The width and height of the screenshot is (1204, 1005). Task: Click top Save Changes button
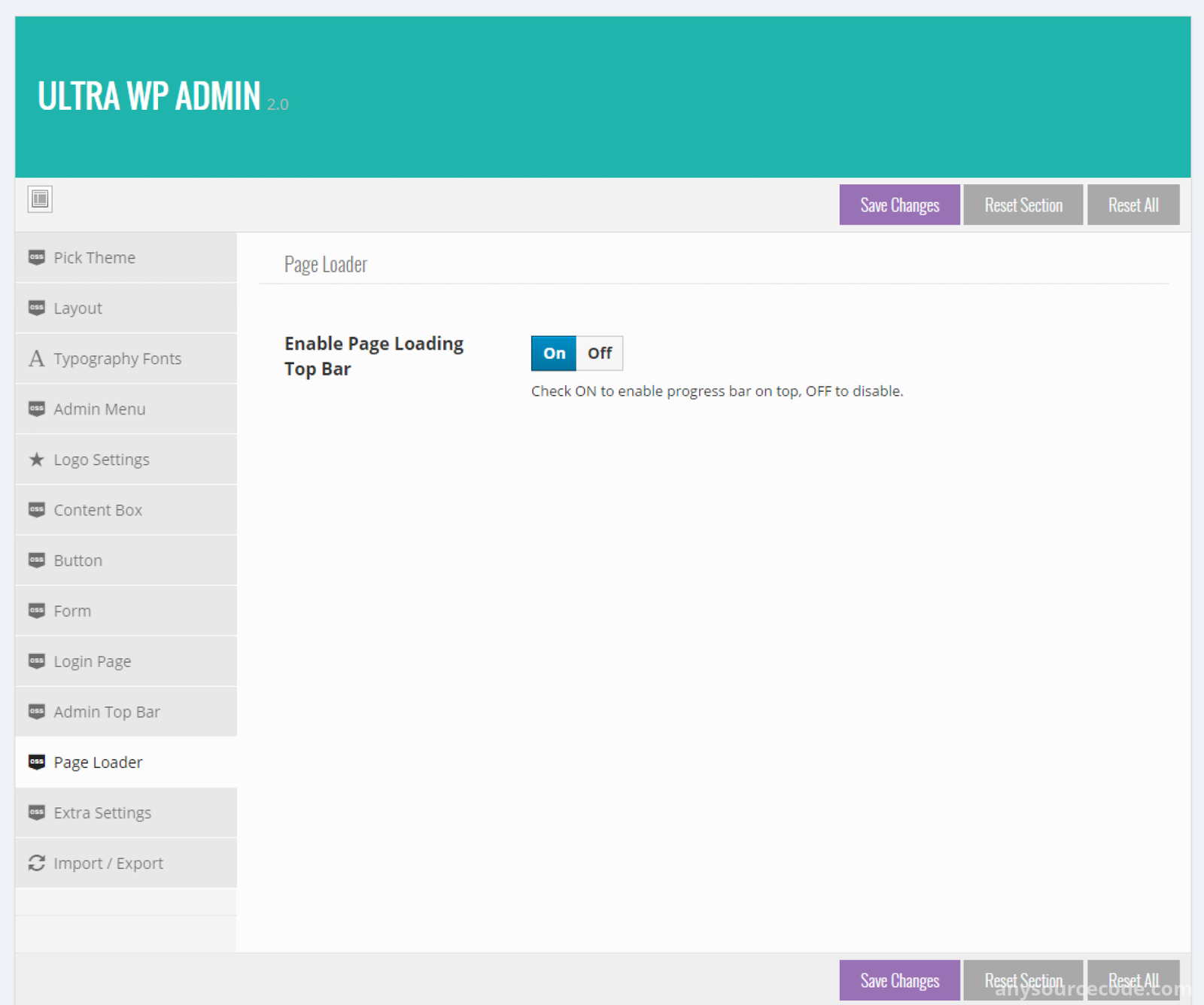899,205
